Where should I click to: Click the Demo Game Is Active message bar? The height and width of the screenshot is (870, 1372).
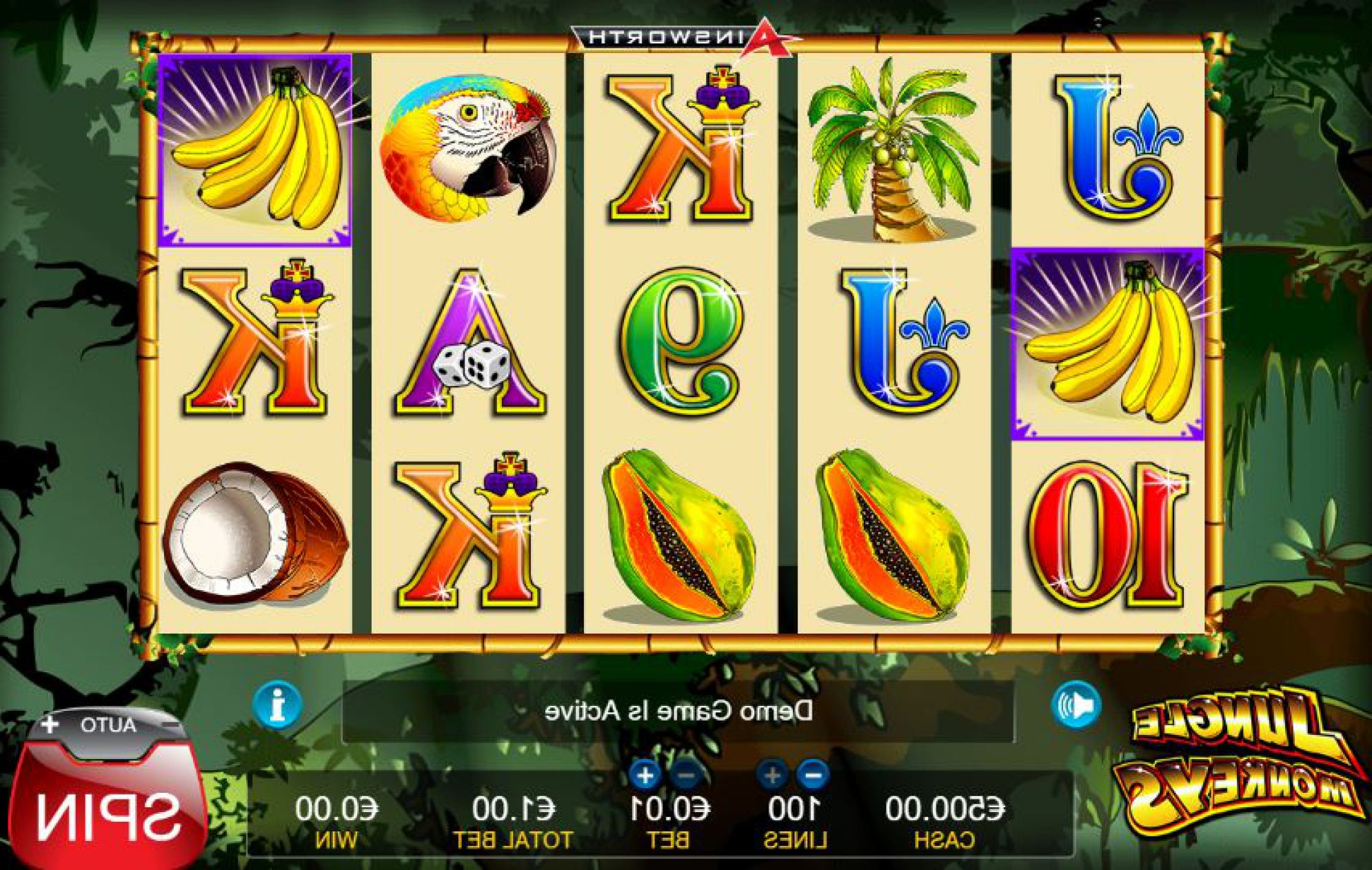678,711
